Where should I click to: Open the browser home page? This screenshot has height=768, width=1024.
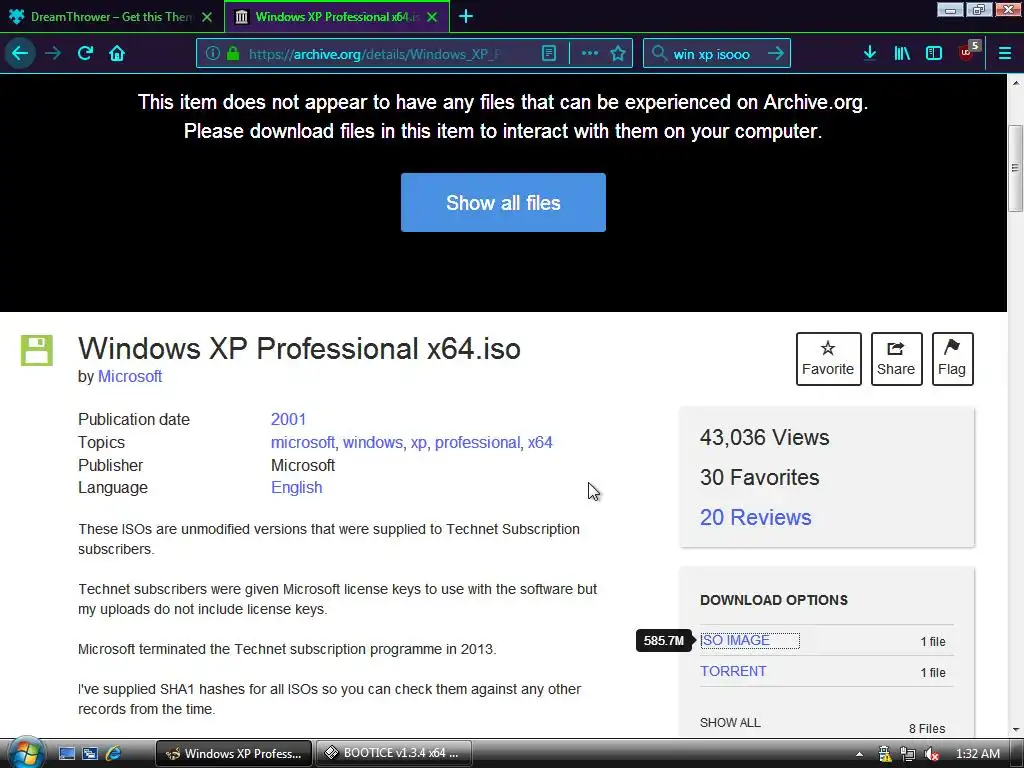(x=117, y=54)
